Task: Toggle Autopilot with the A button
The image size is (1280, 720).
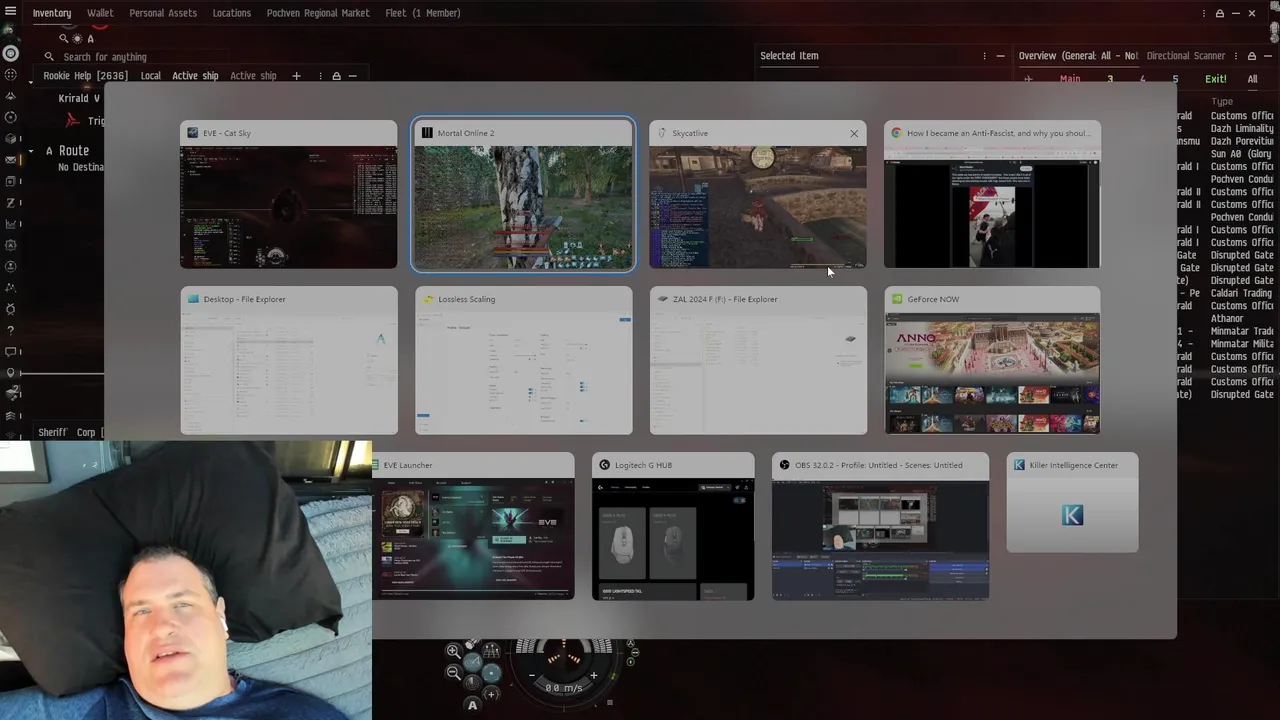Action: (x=472, y=705)
